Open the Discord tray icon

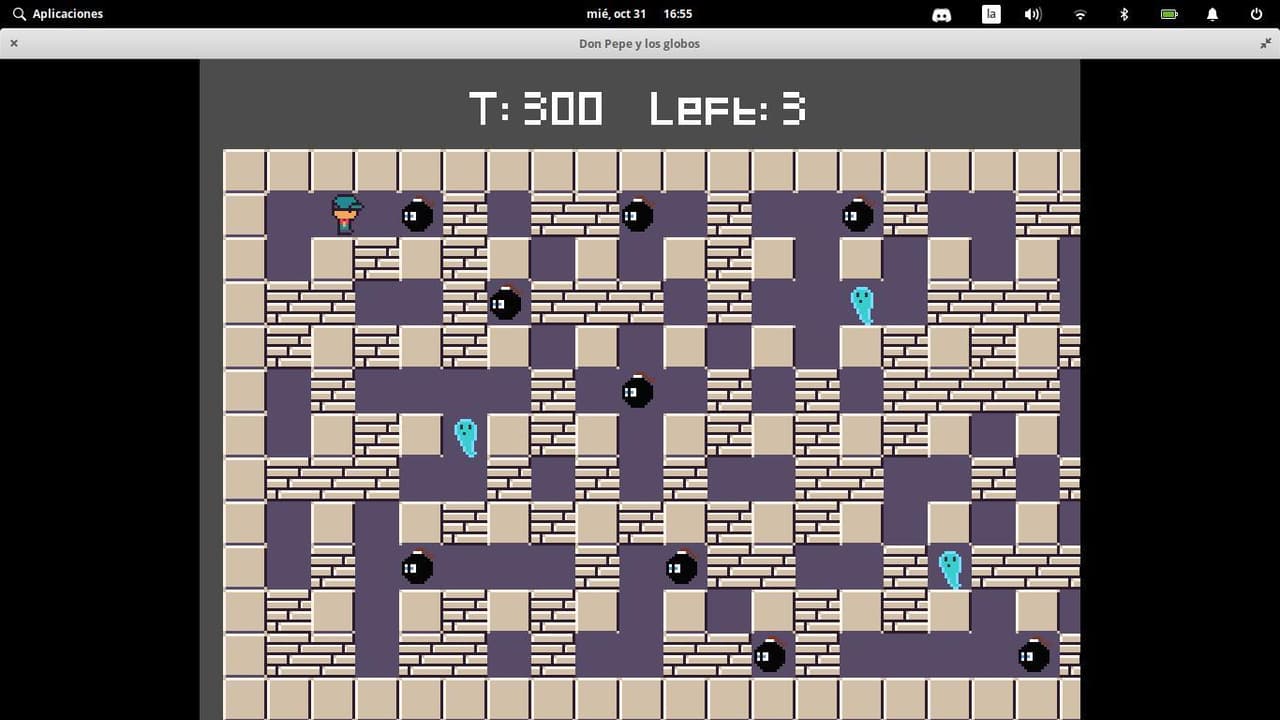[941, 14]
